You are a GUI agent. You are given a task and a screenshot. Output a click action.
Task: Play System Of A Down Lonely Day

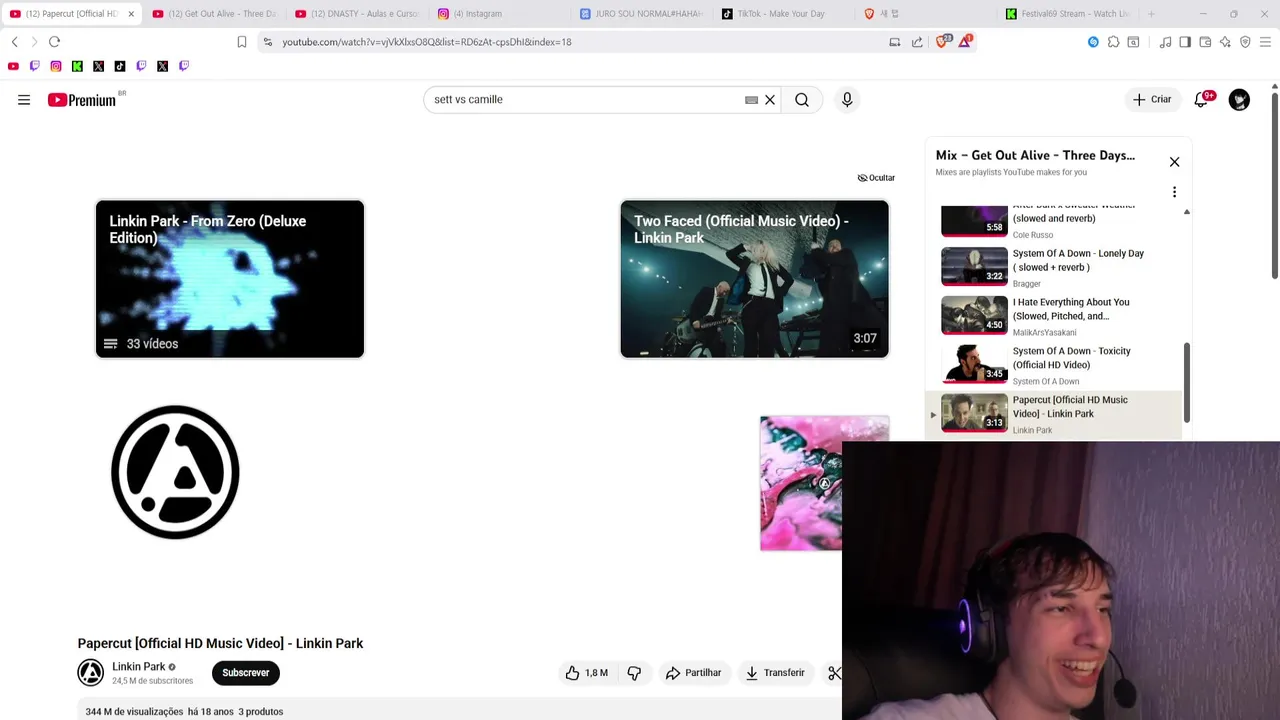pos(1060,267)
